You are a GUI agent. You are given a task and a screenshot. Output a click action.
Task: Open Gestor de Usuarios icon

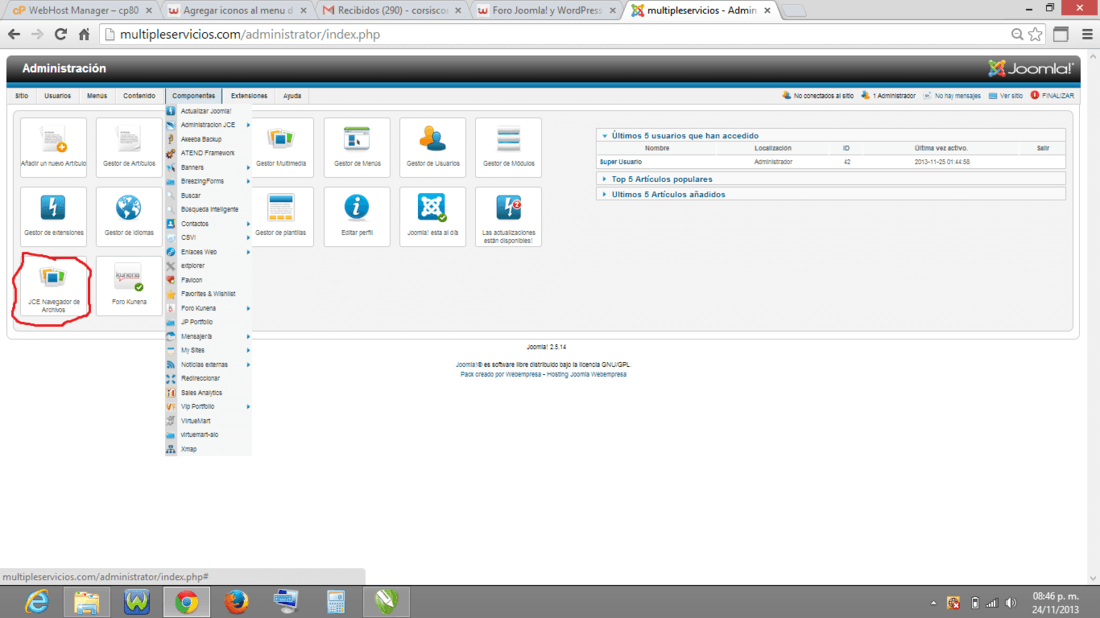(433, 147)
